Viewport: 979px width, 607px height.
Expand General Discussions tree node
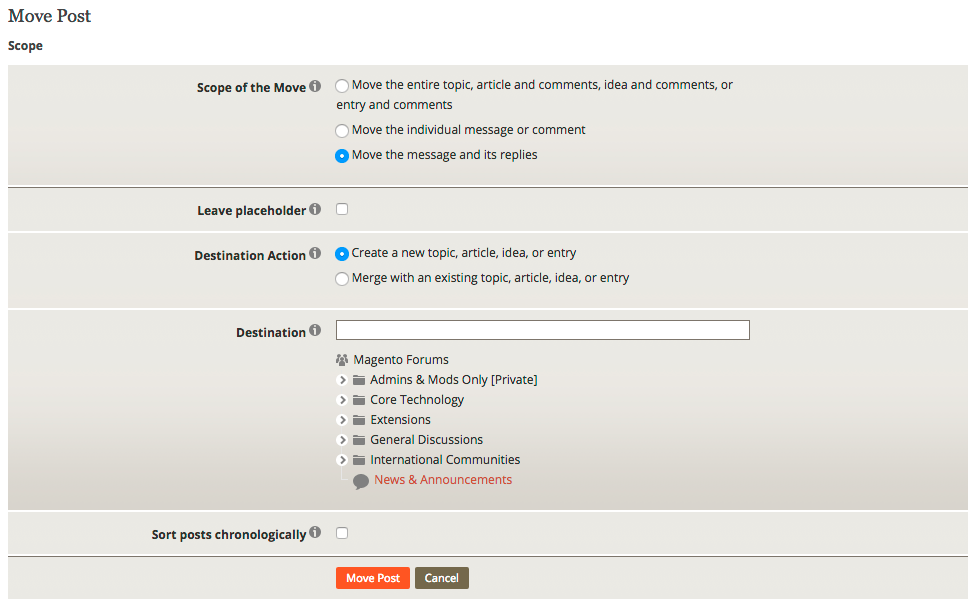pos(342,440)
